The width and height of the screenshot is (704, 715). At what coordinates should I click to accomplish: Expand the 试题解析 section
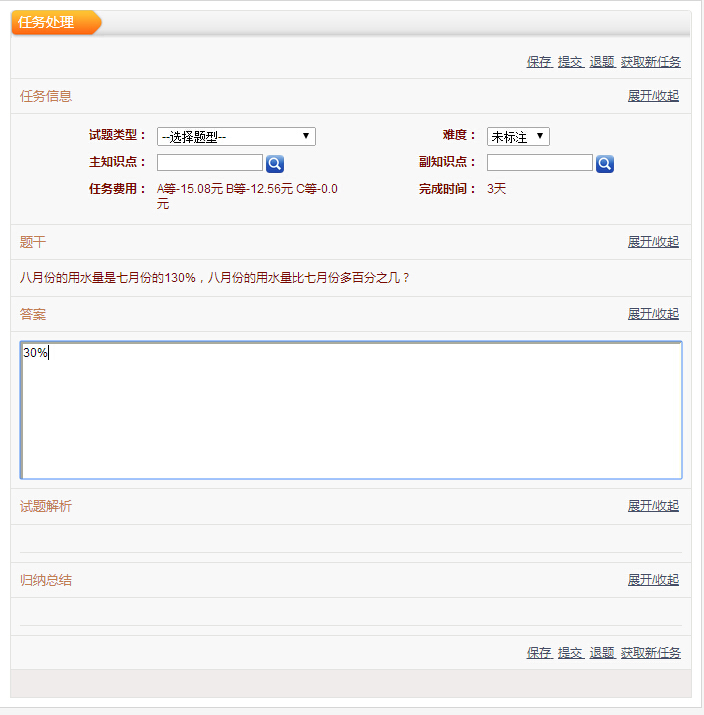(653, 506)
